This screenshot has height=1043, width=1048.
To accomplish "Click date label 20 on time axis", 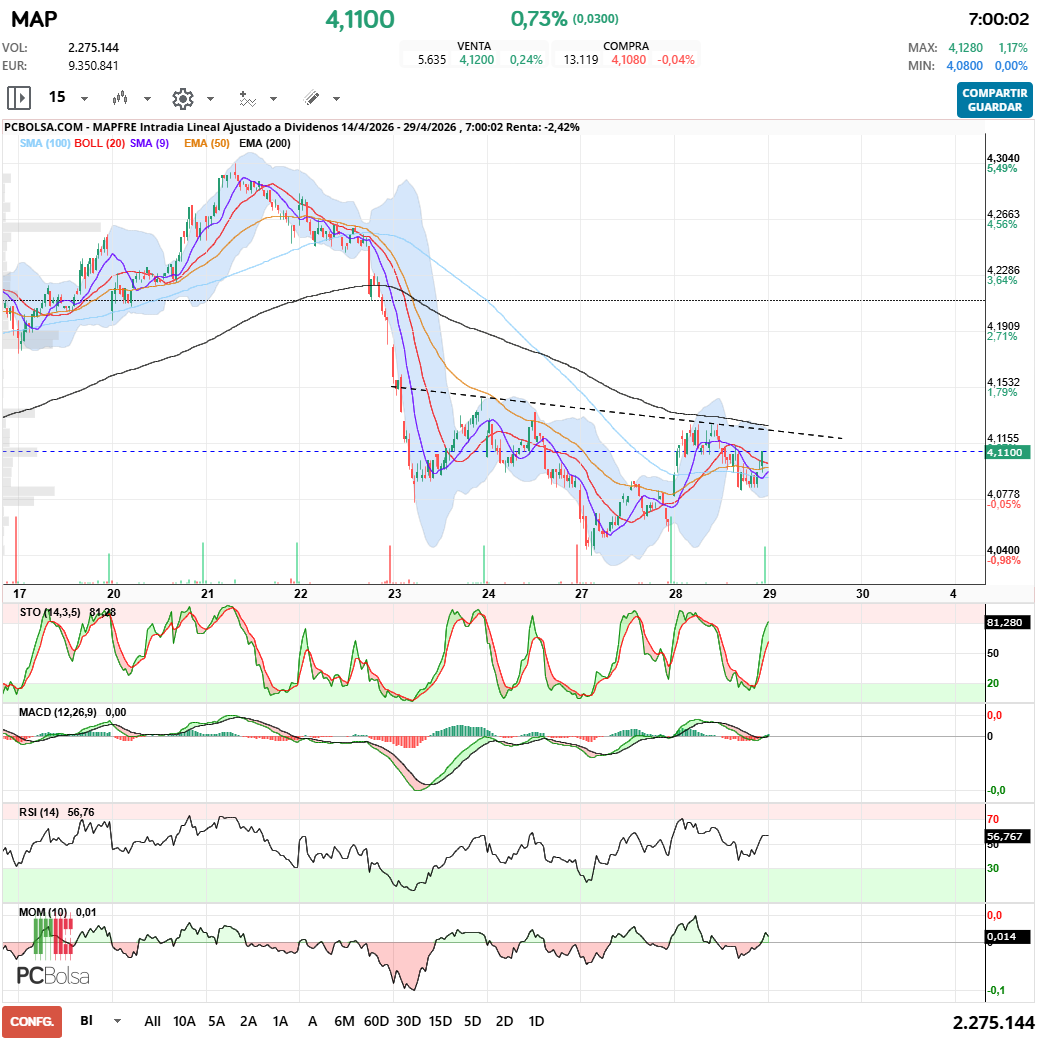I will click(114, 593).
